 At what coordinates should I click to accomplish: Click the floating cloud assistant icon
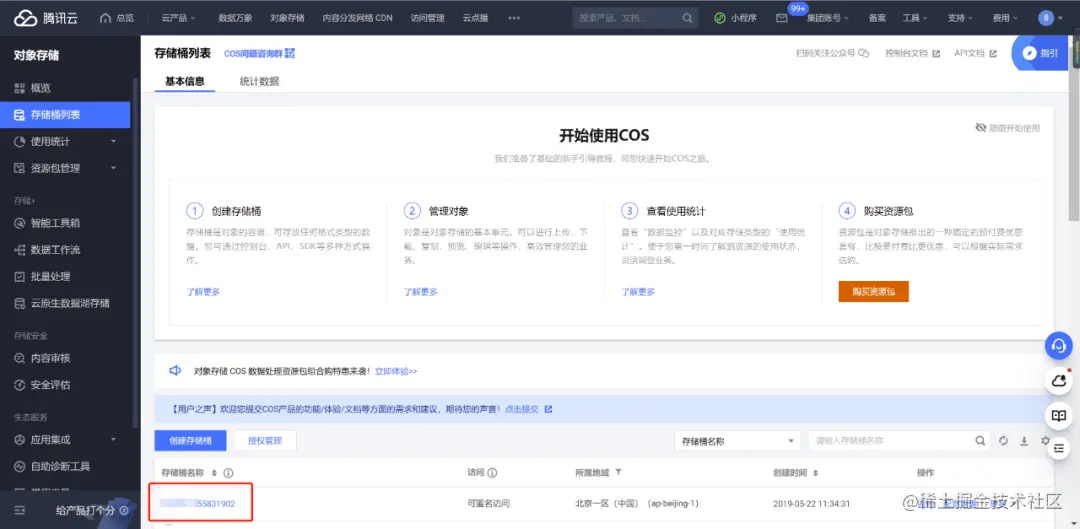1059,380
